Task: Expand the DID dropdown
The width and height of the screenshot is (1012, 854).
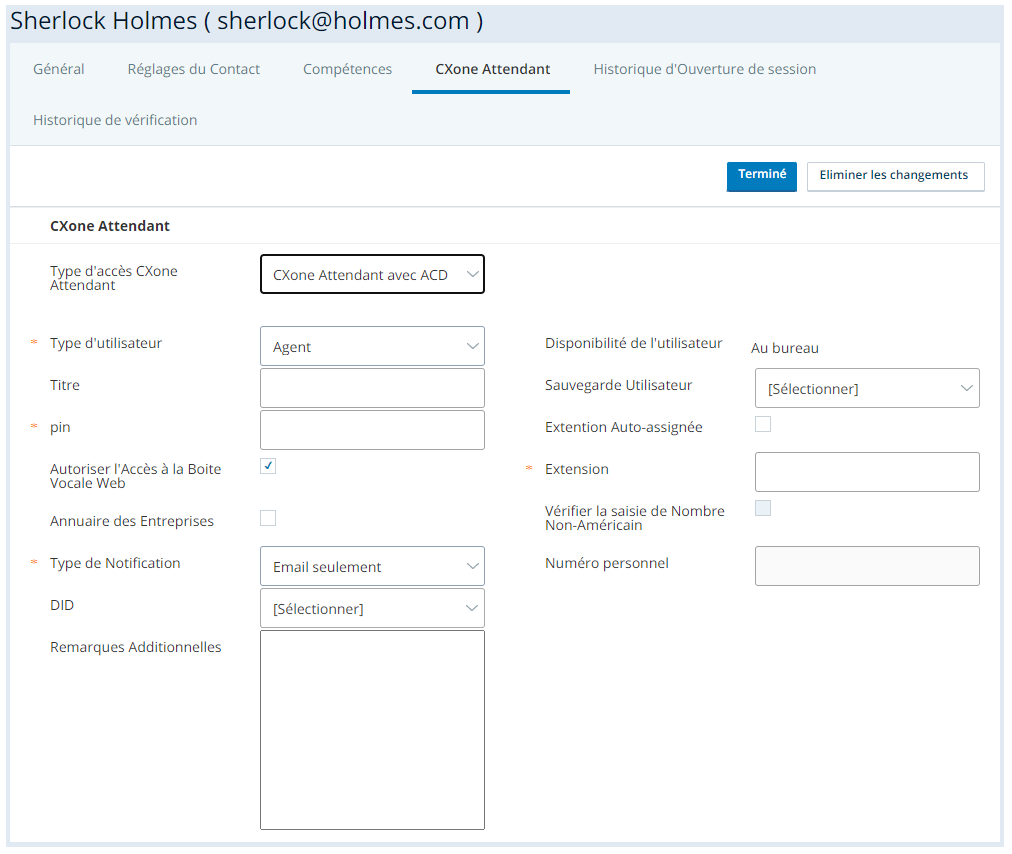Action: click(372, 609)
